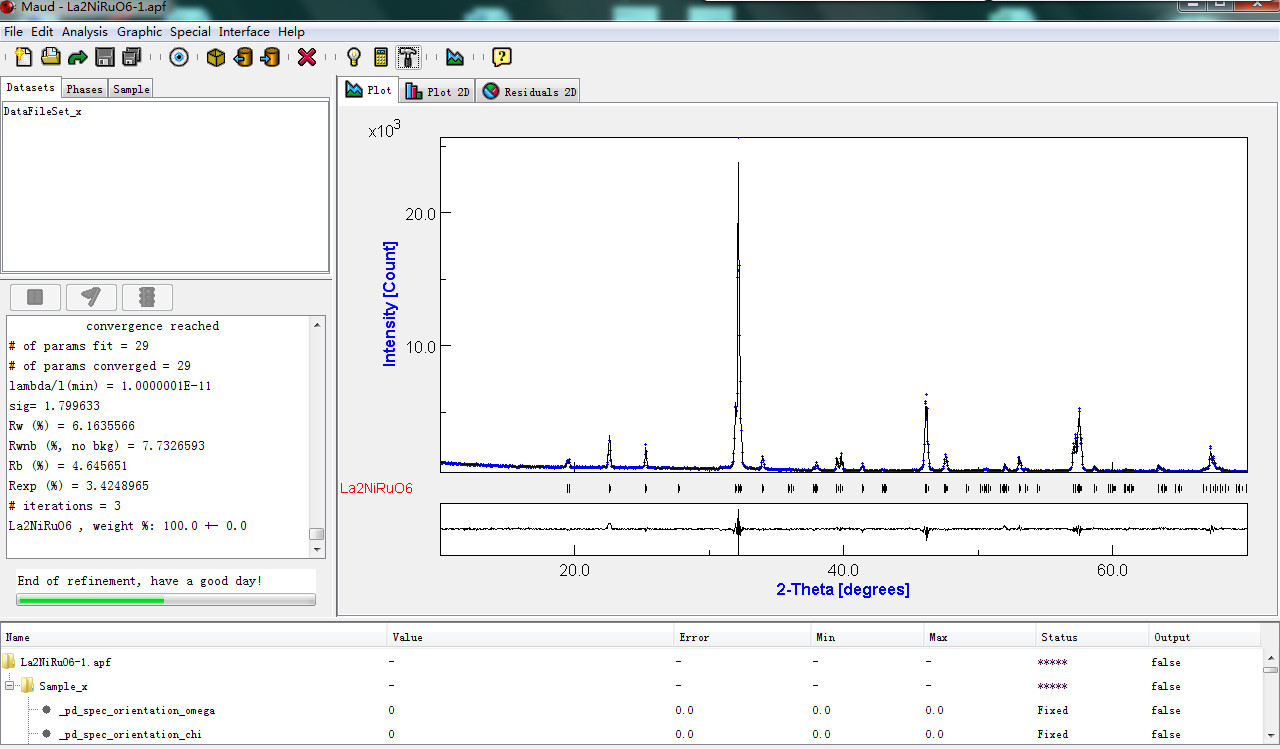1280x749 pixels.
Task: Click the output log scroll down arrow
Action: (317, 549)
